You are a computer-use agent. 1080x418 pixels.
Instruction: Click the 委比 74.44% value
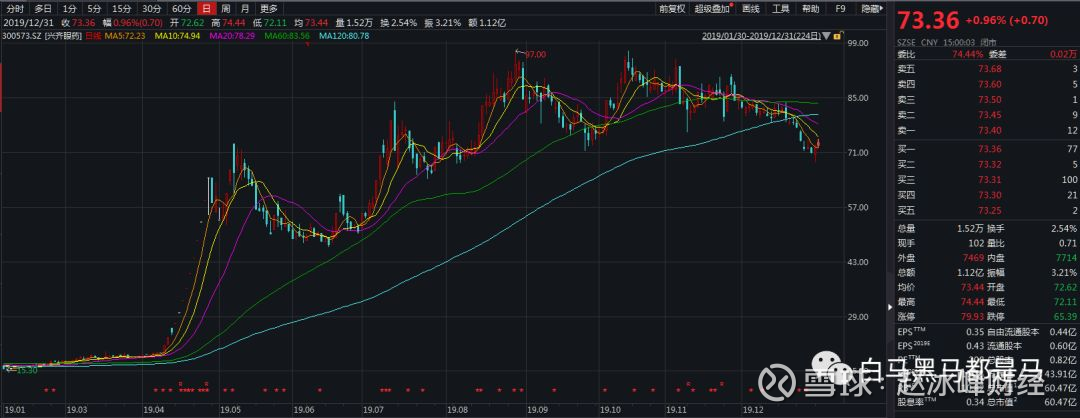tap(966, 53)
